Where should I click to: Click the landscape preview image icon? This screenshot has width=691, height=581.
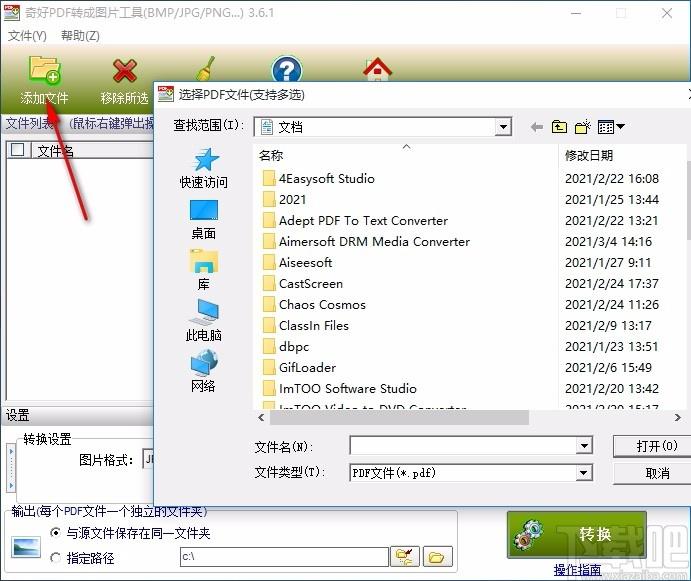(26, 547)
